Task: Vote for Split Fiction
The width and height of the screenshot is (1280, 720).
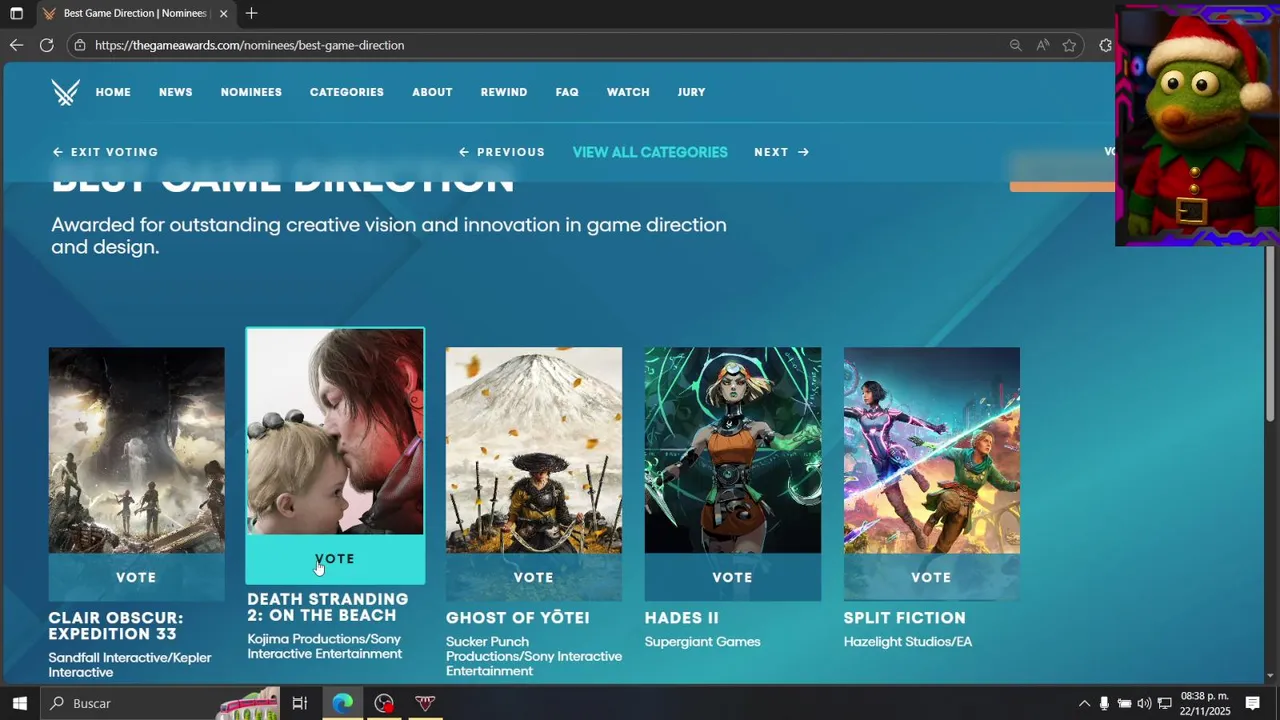Action: point(932,577)
